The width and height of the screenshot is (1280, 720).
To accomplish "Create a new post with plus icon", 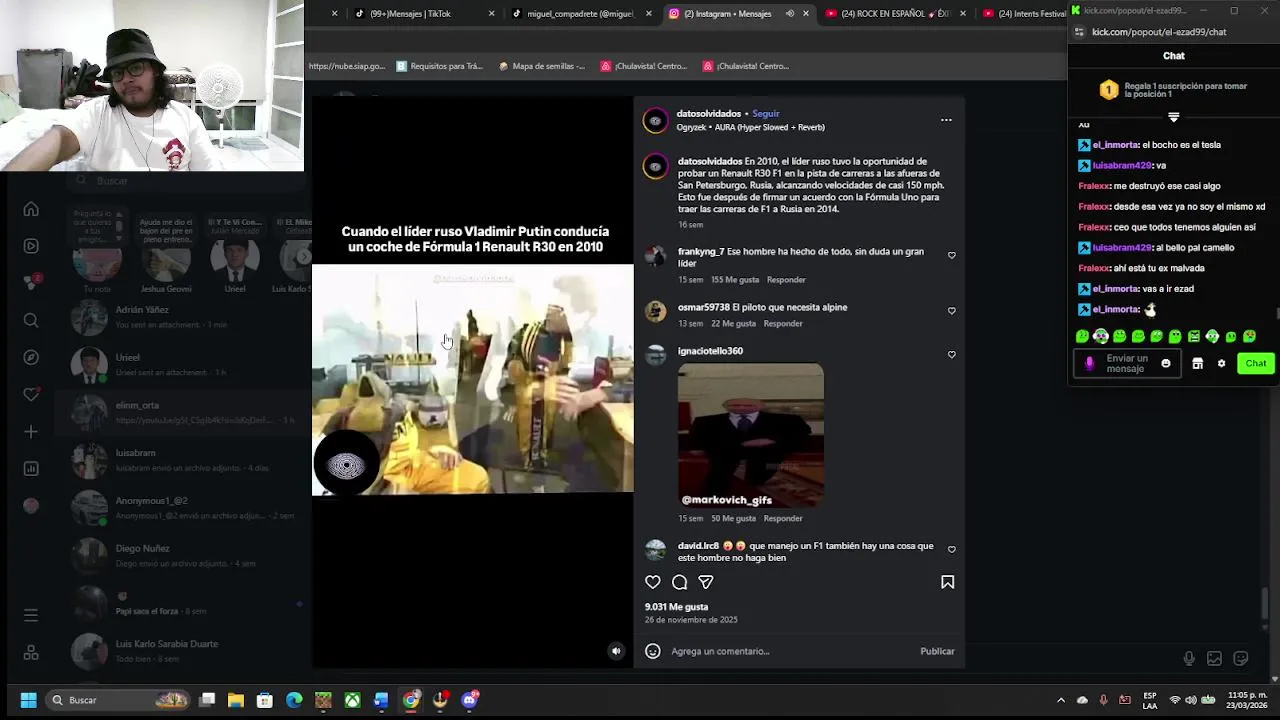I will [31, 431].
